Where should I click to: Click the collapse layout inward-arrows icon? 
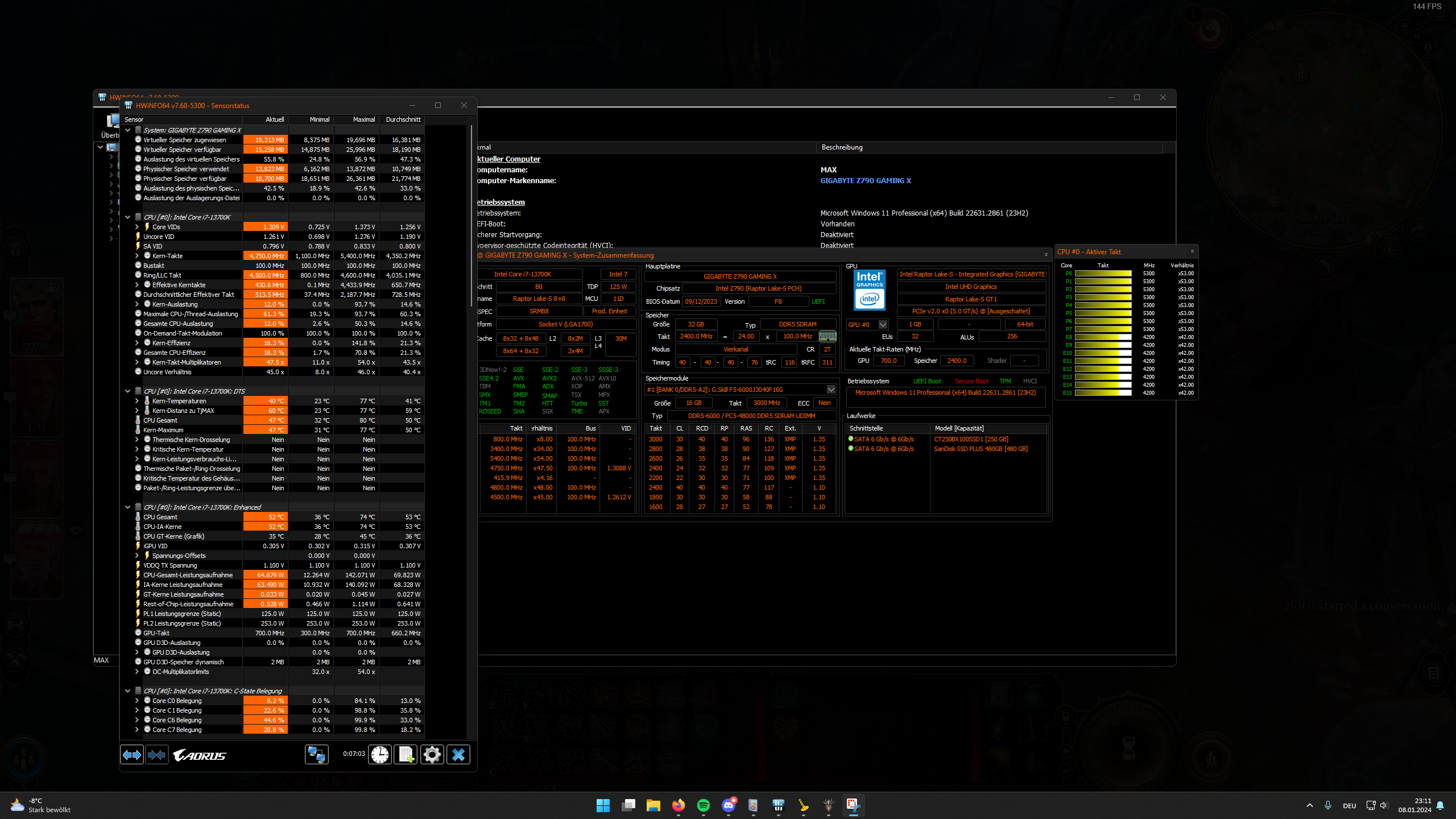click(157, 755)
